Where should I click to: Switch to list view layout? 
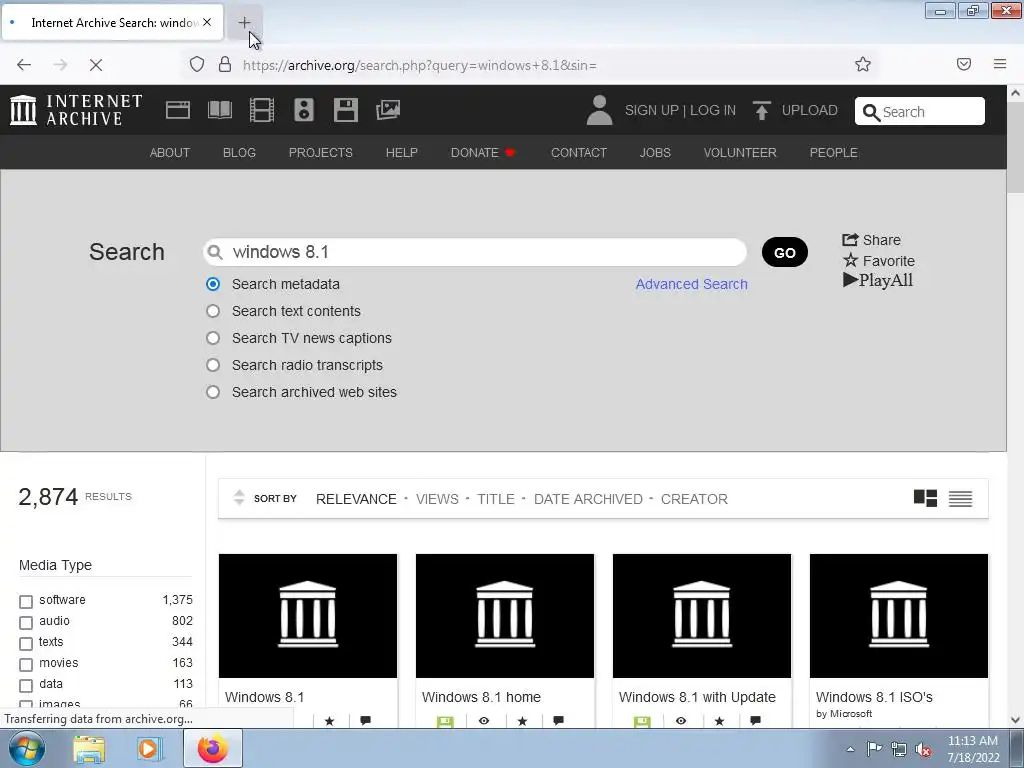tap(960, 498)
